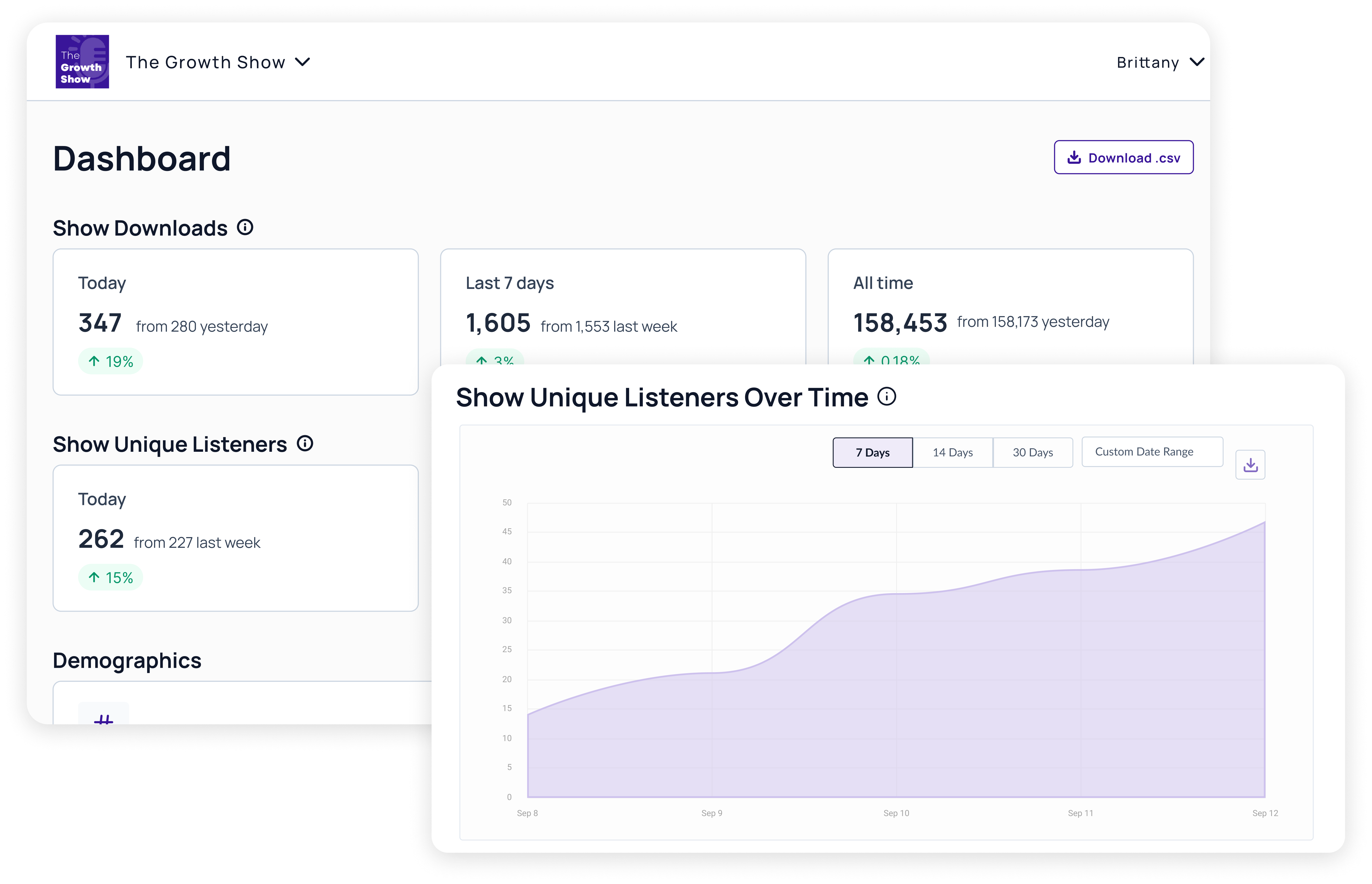Open info icon beside Show Unique Listeners

pyautogui.click(x=305, y=443)
